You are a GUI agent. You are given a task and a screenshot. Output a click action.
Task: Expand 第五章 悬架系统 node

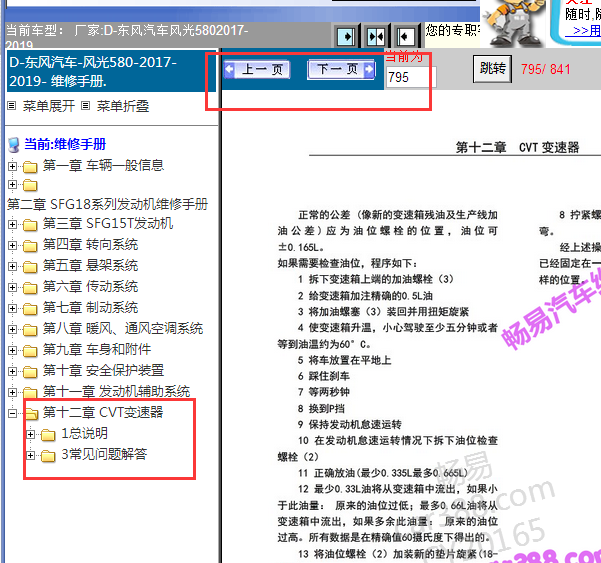(12, 266)
